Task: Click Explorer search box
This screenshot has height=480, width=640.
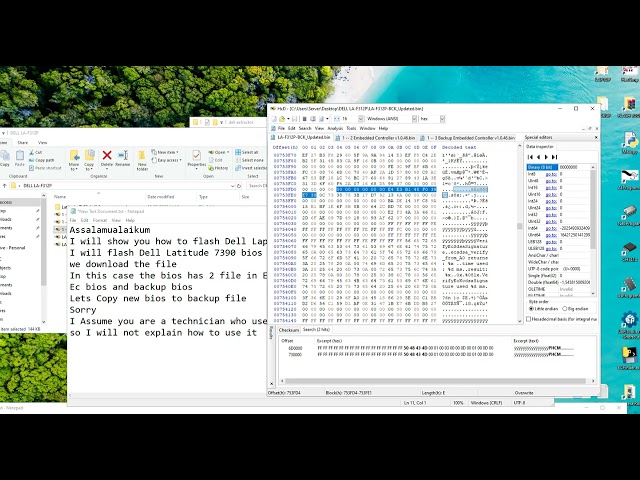Action: [256, 186]
